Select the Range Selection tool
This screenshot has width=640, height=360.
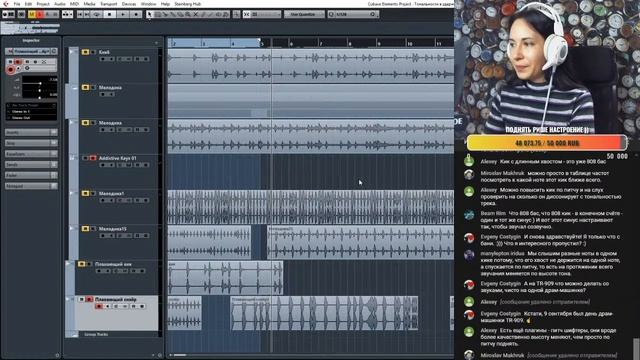tap(158, 14)
